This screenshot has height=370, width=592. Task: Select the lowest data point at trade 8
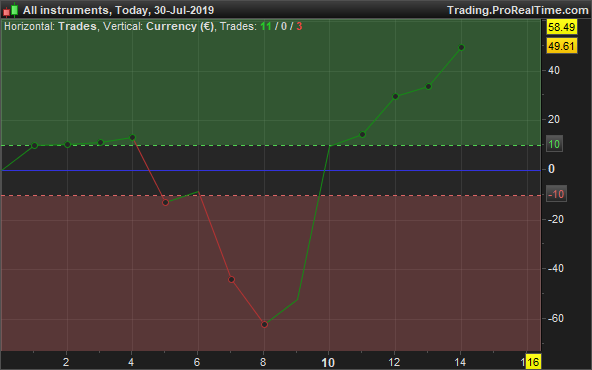click(x=264, y=324)
